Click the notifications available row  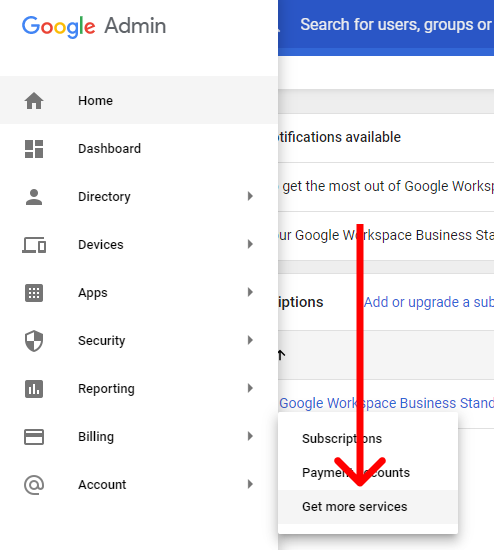(x=386, y=138)
